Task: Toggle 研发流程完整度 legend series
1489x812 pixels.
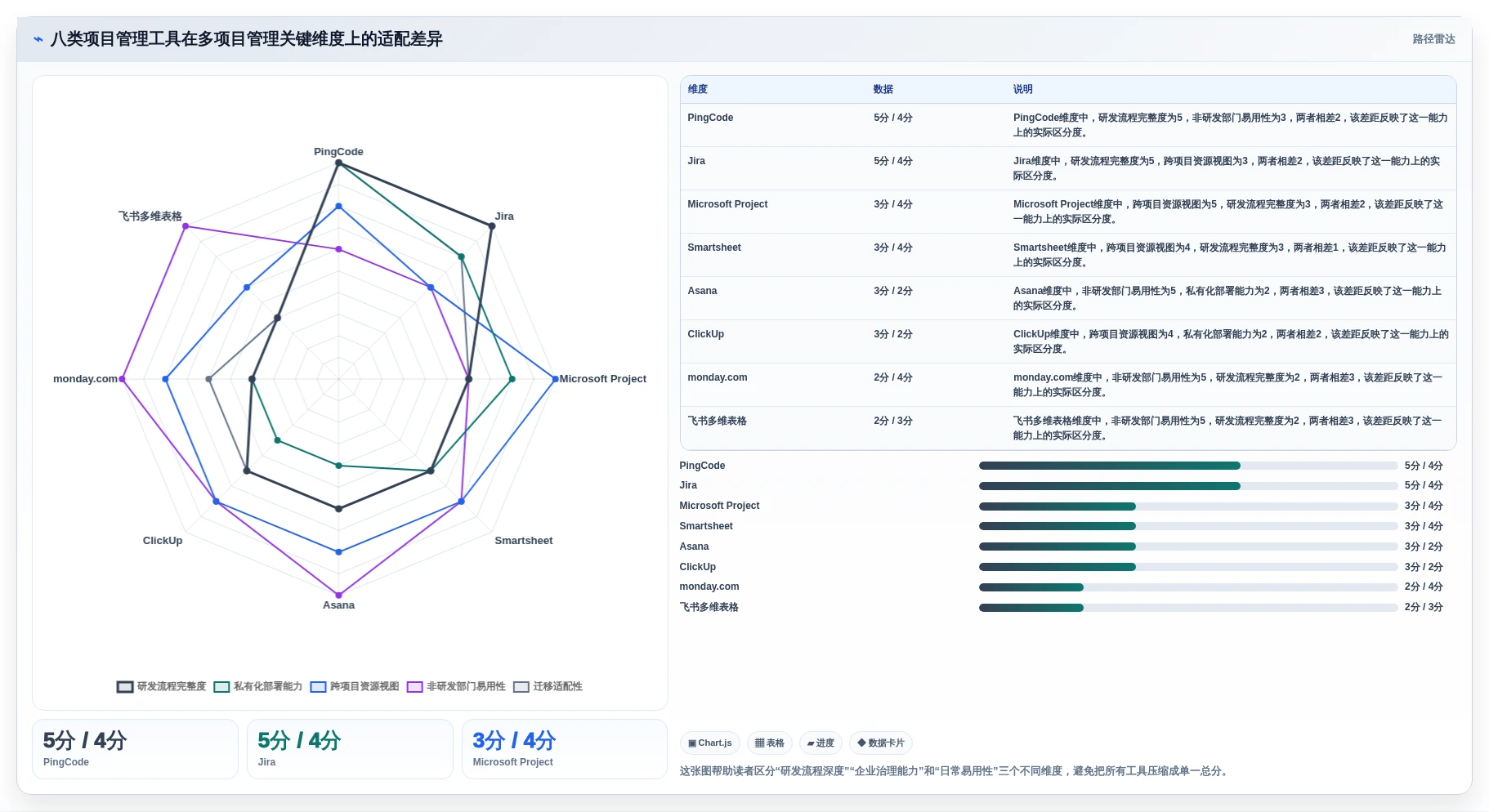Action: click(x=162, y=687)
